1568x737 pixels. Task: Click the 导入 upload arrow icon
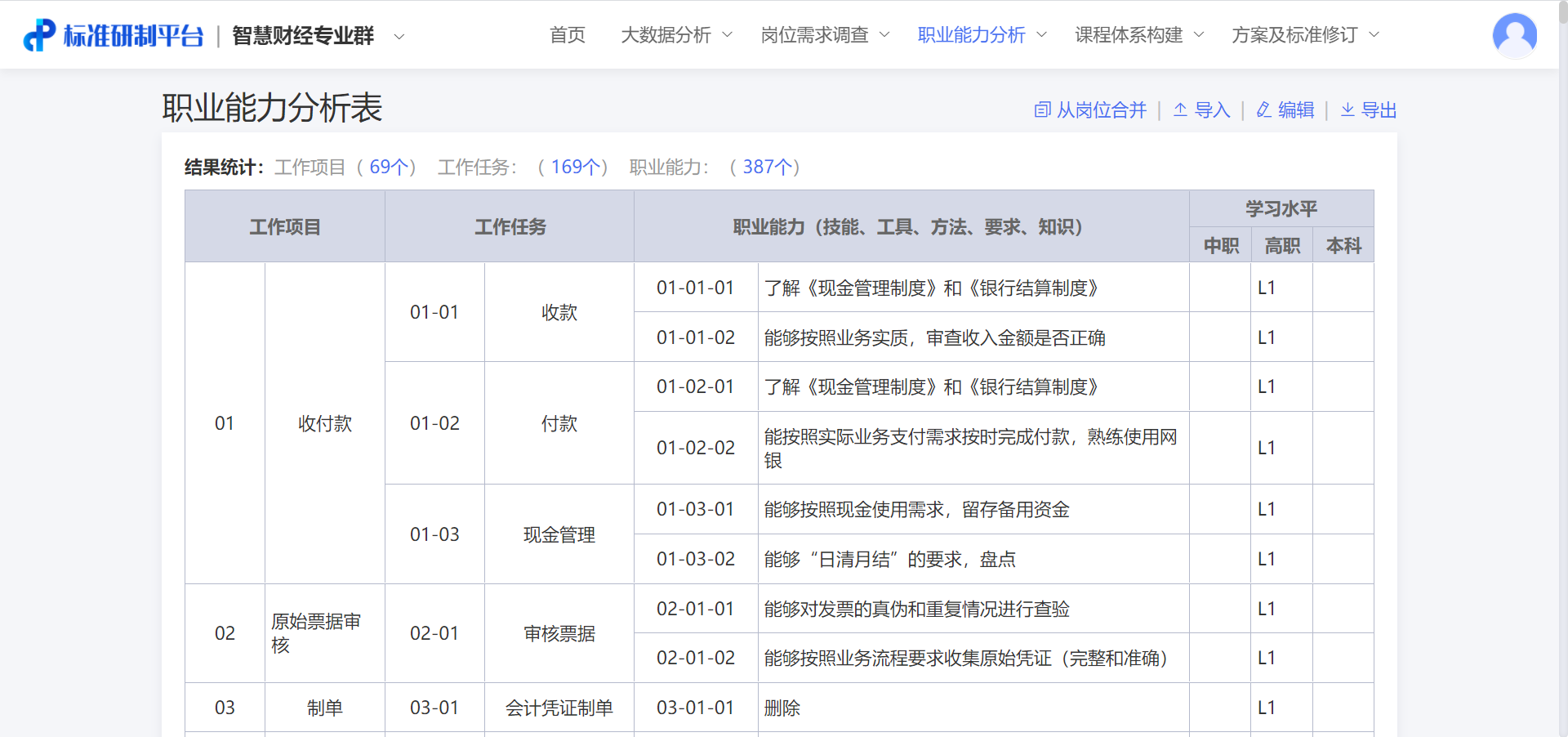tap(1180, 110)
